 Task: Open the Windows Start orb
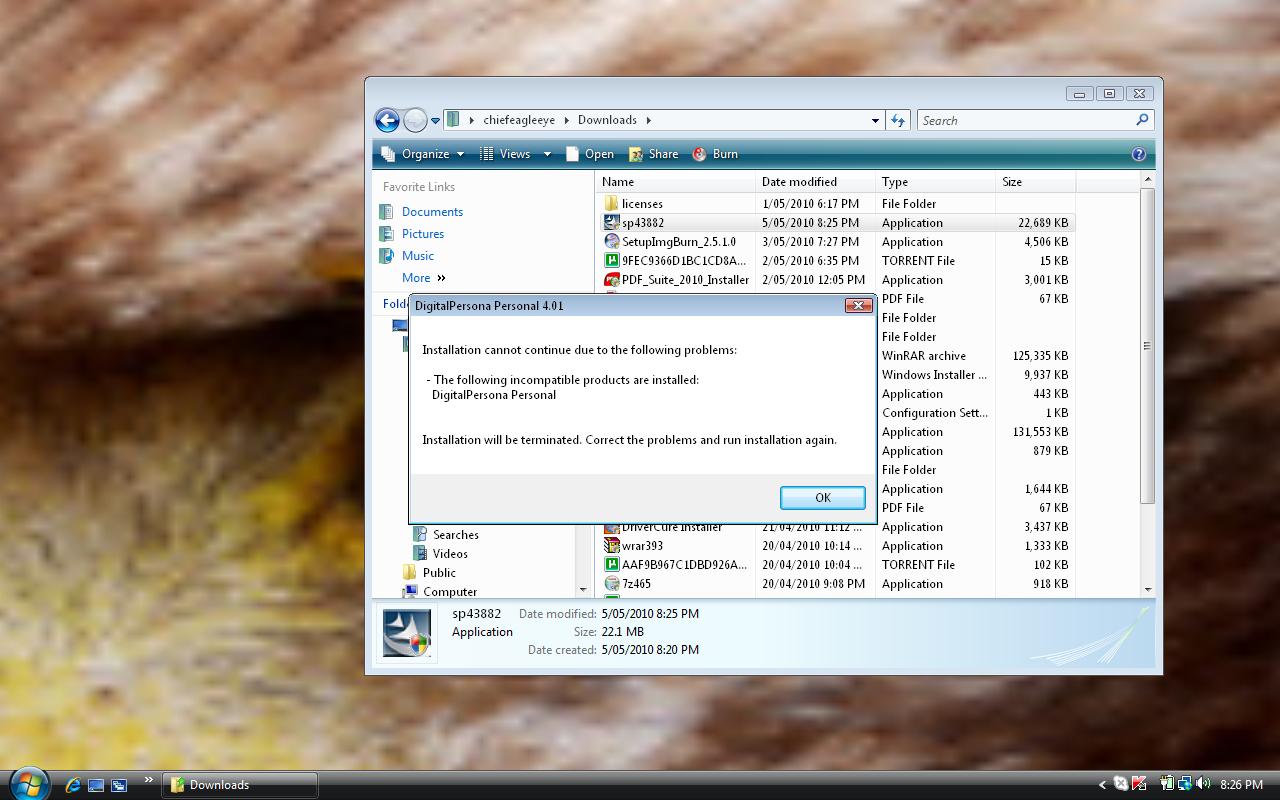29,783
